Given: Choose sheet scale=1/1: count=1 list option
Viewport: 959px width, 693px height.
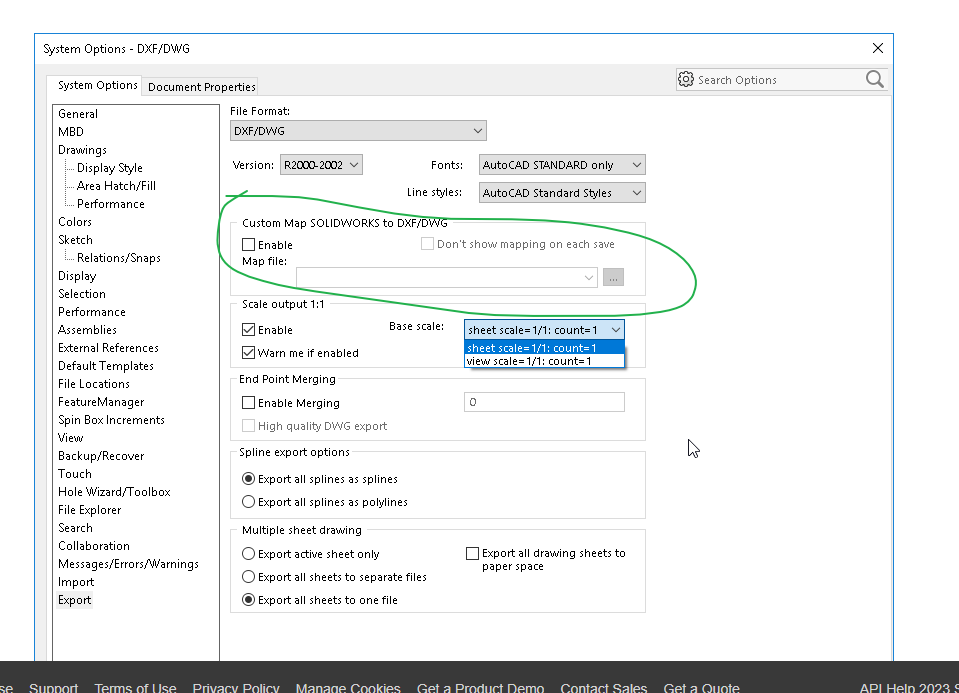Looking at the screenshot, I should click(544, 348).
